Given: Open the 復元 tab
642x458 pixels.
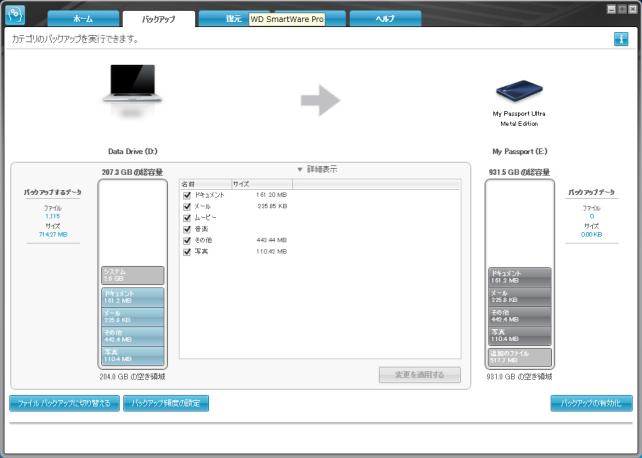Looking at the screenshot, I should point(234,18).
